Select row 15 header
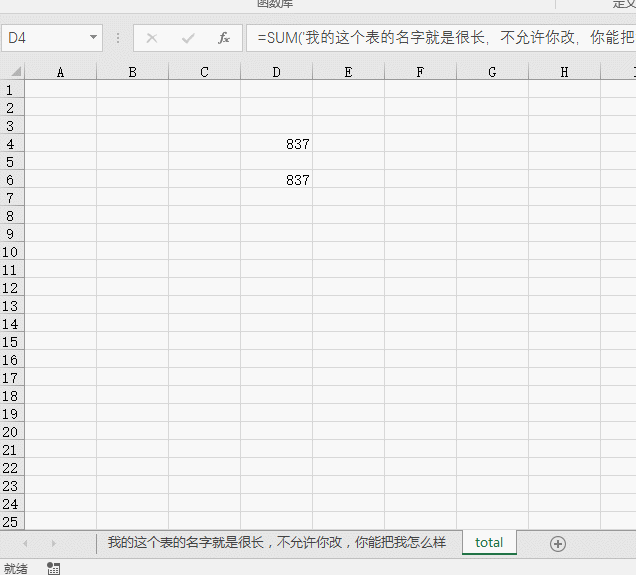Viewport: 636px width, 575px height. pos(12,342)
